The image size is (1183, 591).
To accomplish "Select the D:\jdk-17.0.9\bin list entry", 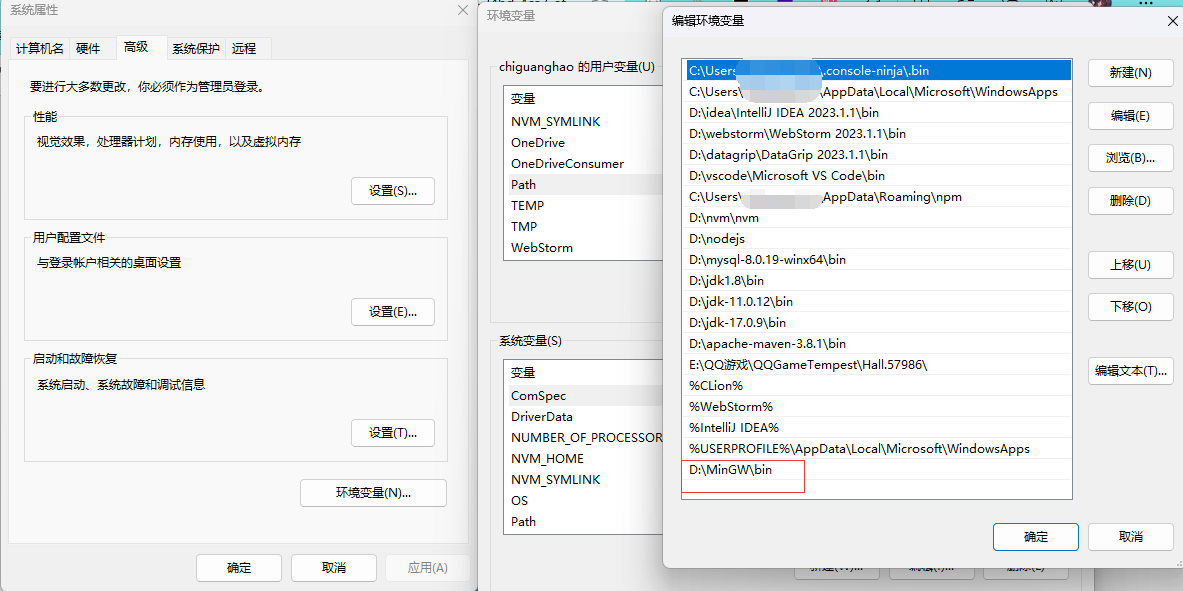I will [738, 322].
